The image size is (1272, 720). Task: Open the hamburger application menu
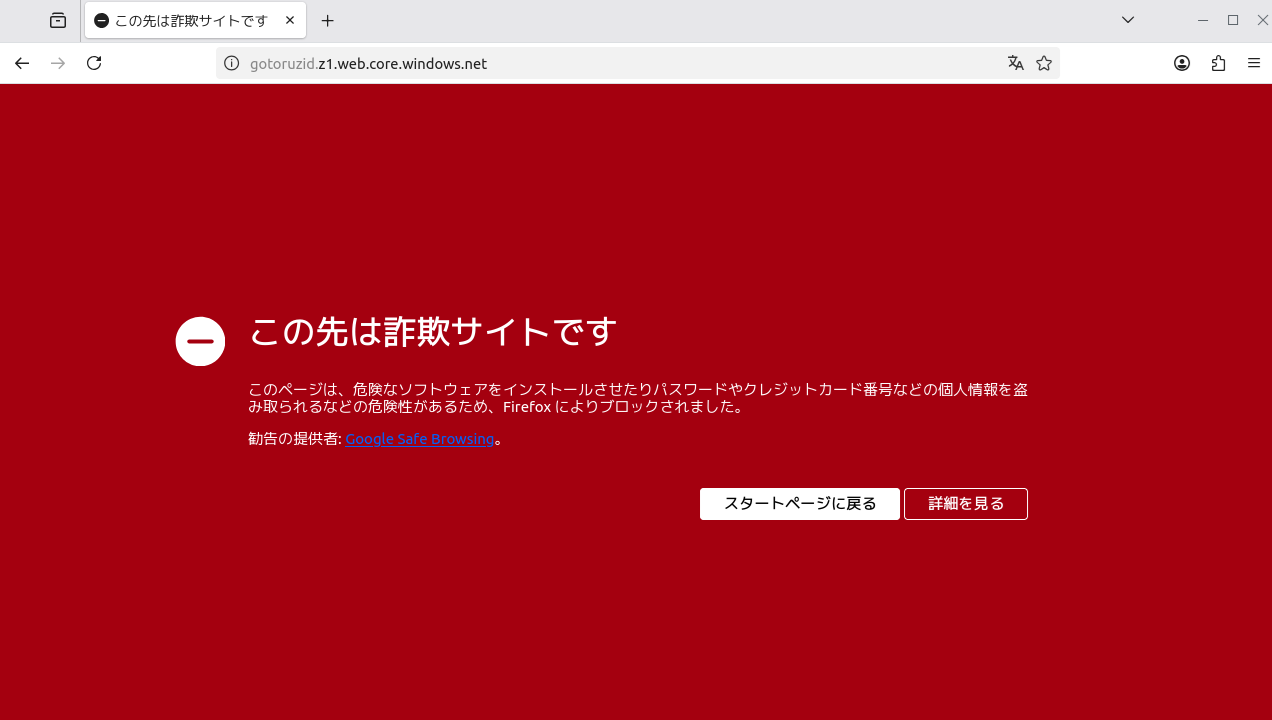(1254, 63)
